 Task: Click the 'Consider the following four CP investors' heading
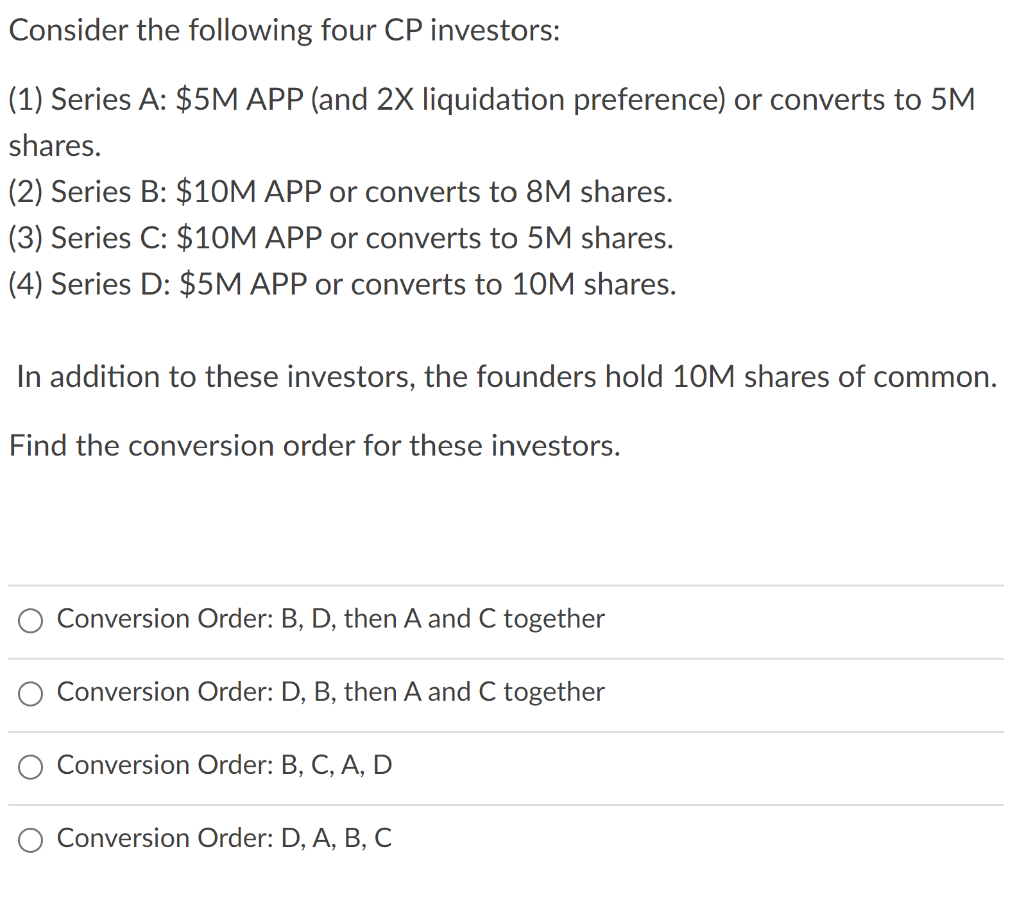(x=284, y=30)
